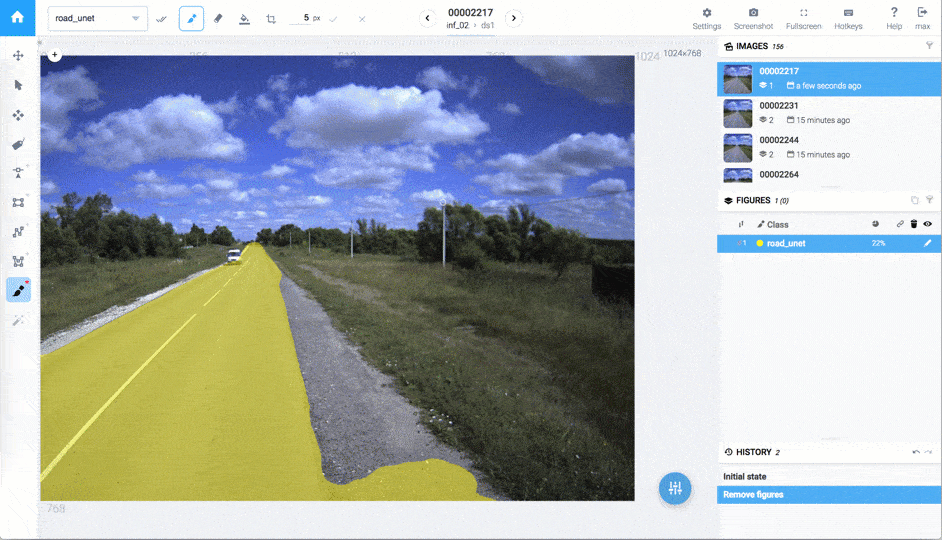942x540 pixels.
Task: Select the Rectangle tool in left sidebar
Action: (18, 202)
